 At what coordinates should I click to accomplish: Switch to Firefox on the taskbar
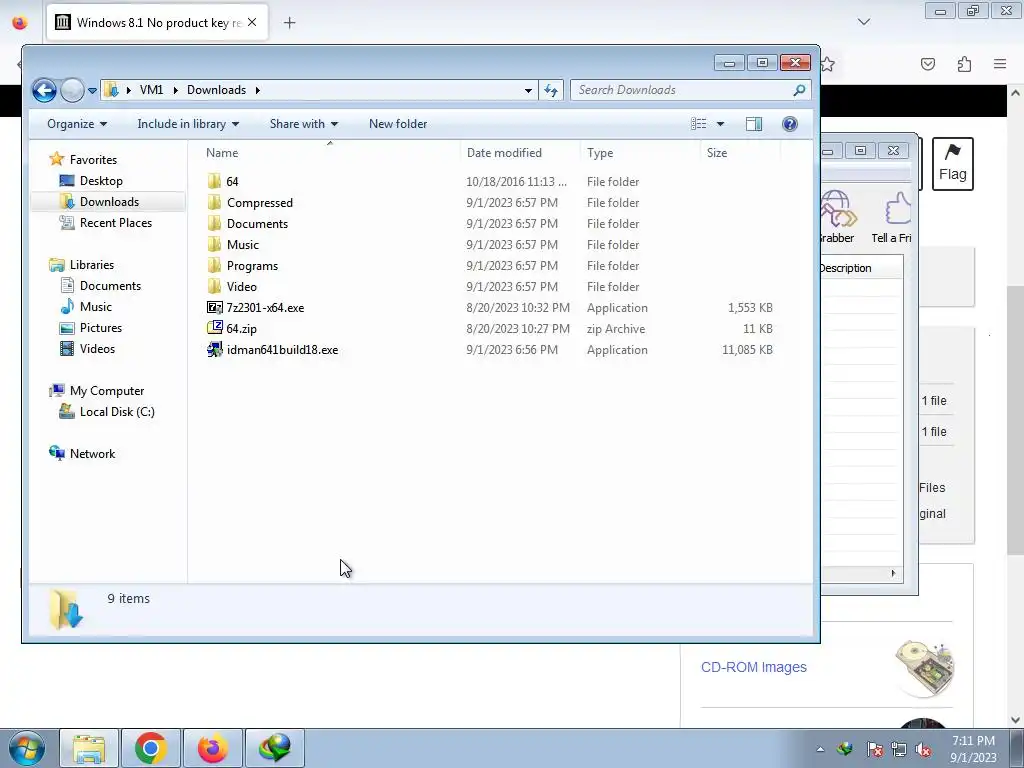212,748
